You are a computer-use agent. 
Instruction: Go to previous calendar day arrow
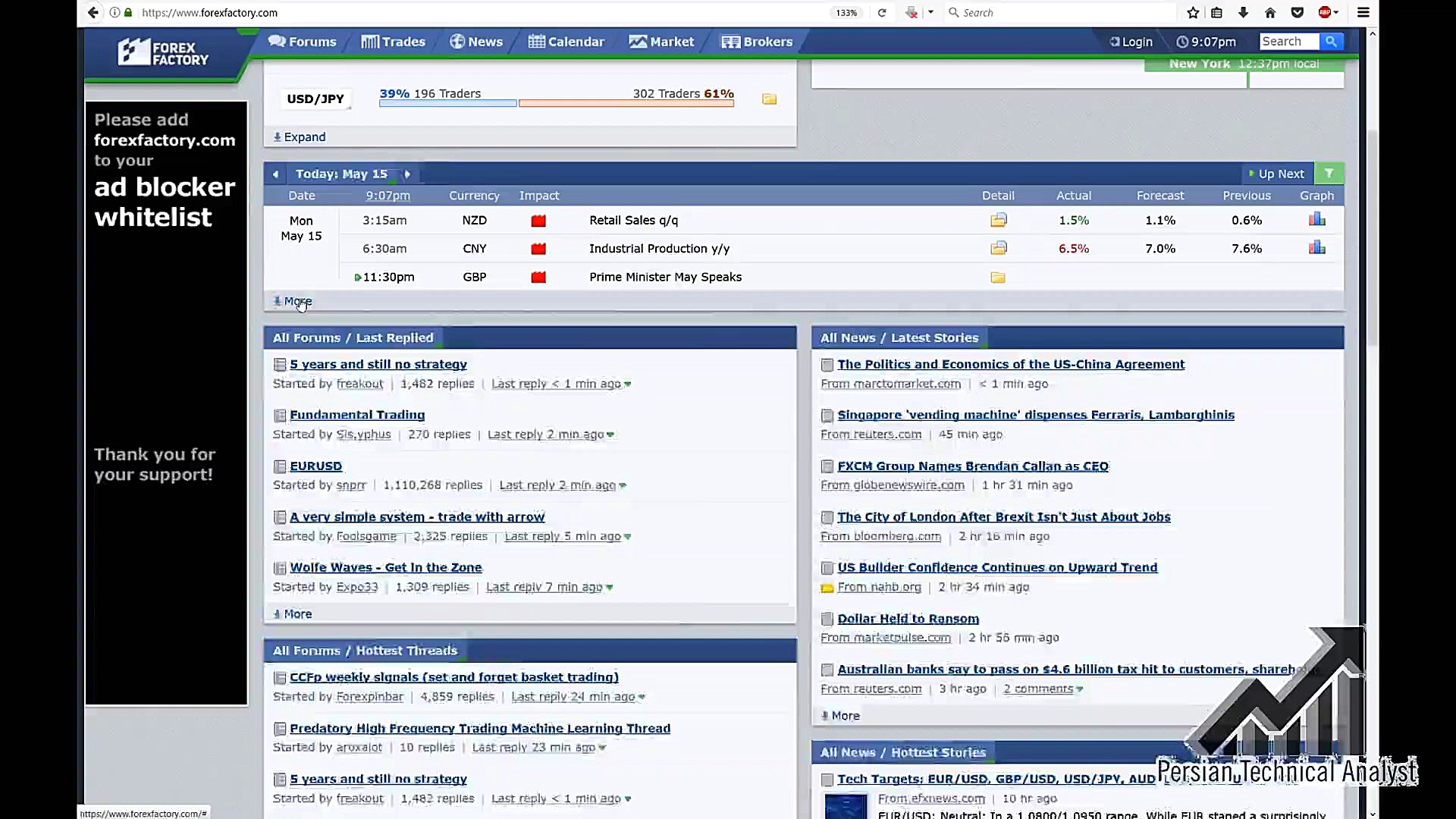(275, 174)
